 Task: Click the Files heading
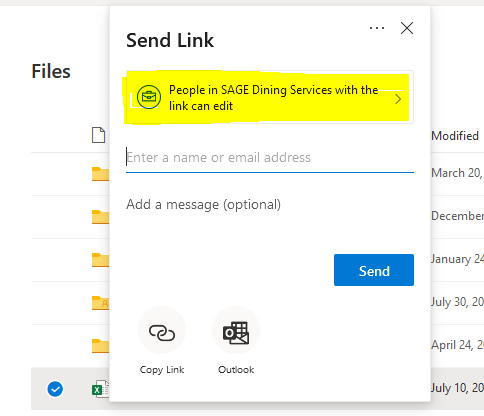click(x=51, y=71)
